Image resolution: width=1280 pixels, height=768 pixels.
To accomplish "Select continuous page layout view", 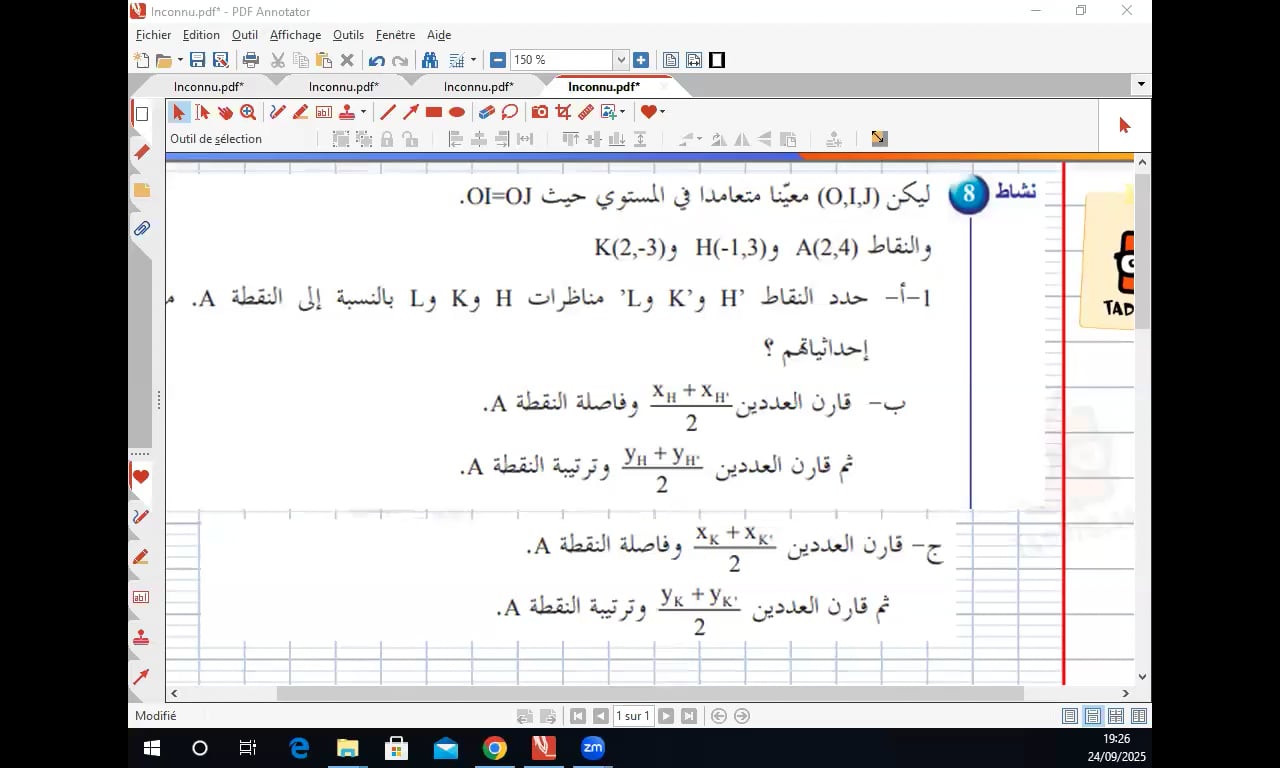I will coord(1093,716).
